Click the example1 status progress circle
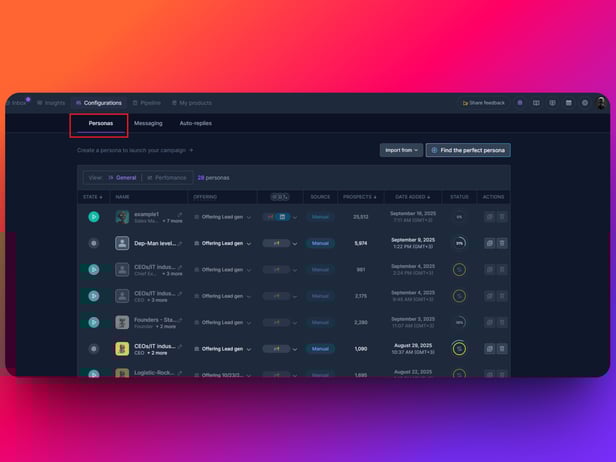 coord(459,217)
